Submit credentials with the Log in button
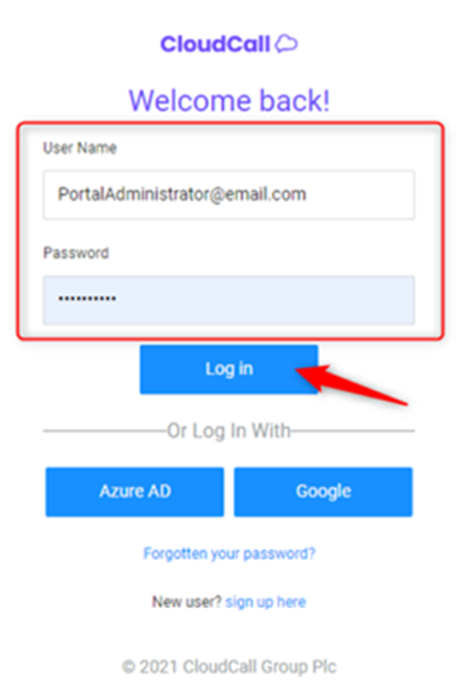The height and width of the screenshot is (684, 463). 229,369
